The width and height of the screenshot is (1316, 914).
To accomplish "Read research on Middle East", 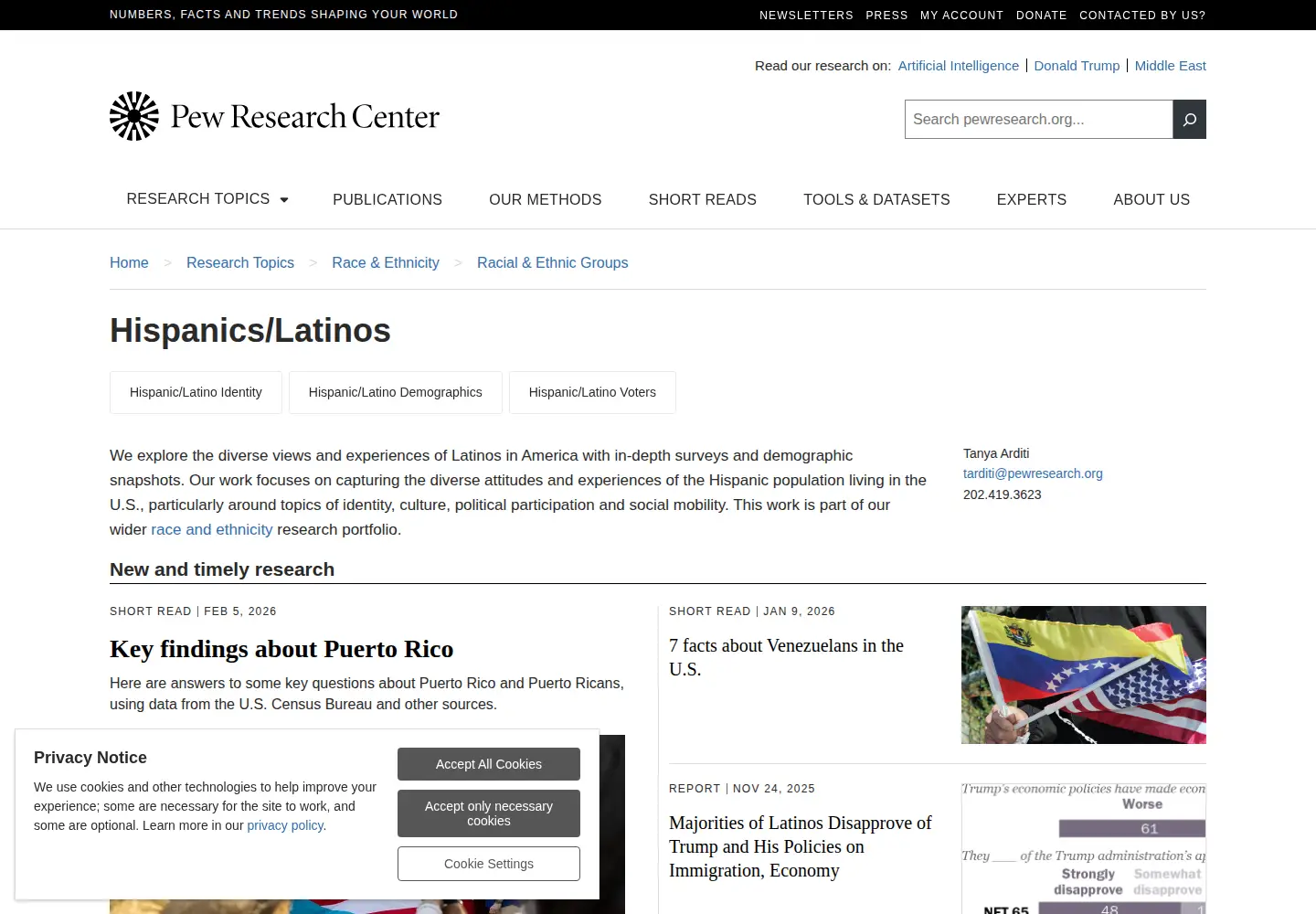I will [x=1171, y=66].
